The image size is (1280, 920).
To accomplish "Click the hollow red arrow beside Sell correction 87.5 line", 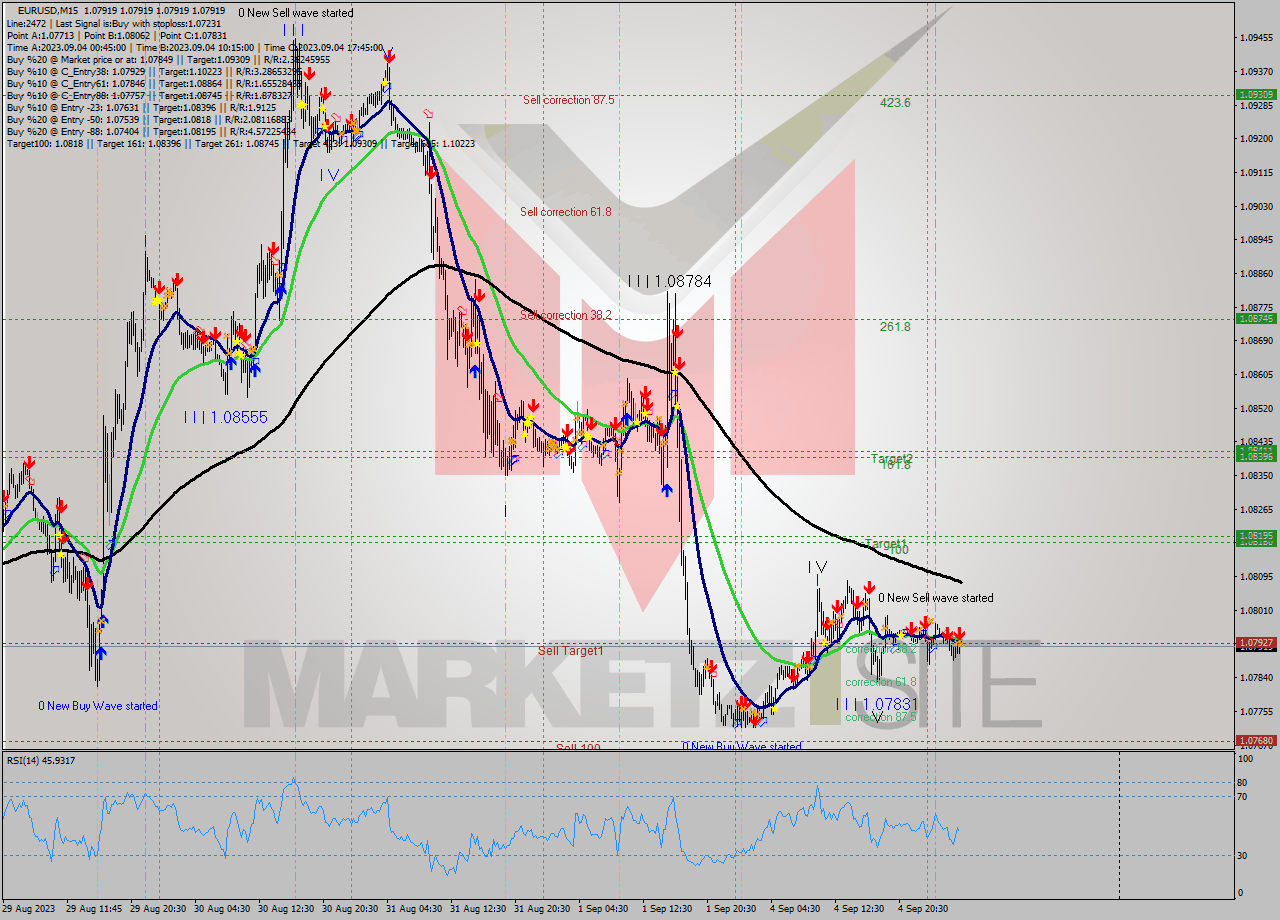I will (x=428, y=114).
